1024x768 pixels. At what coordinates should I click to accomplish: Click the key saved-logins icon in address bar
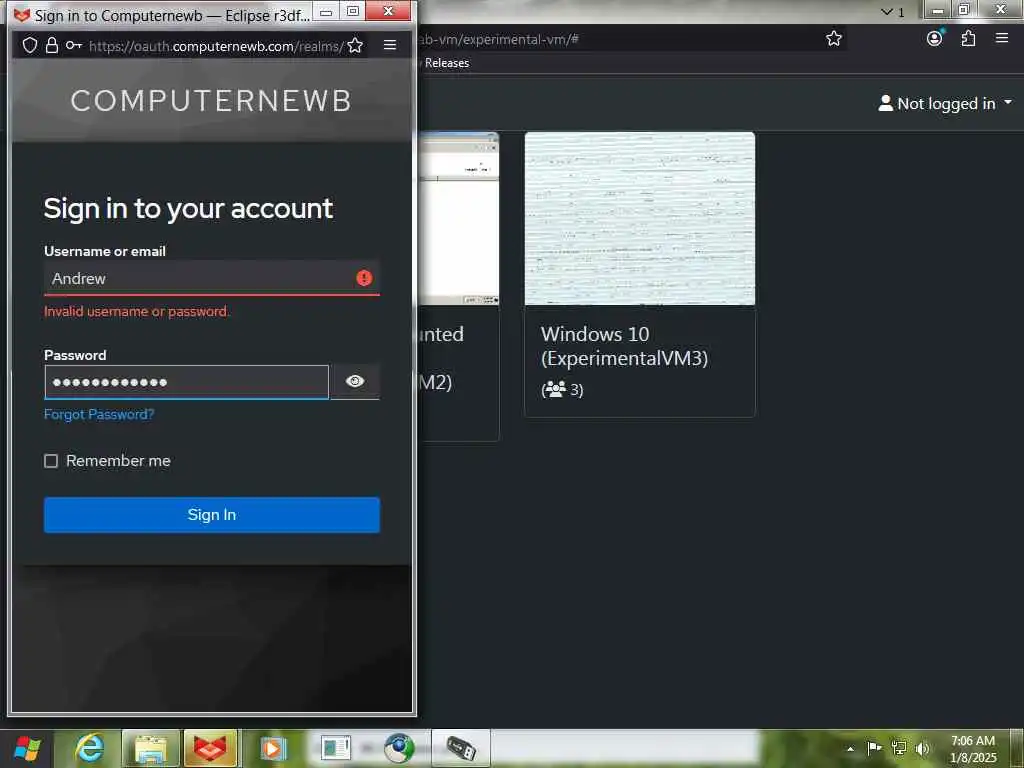74,45
